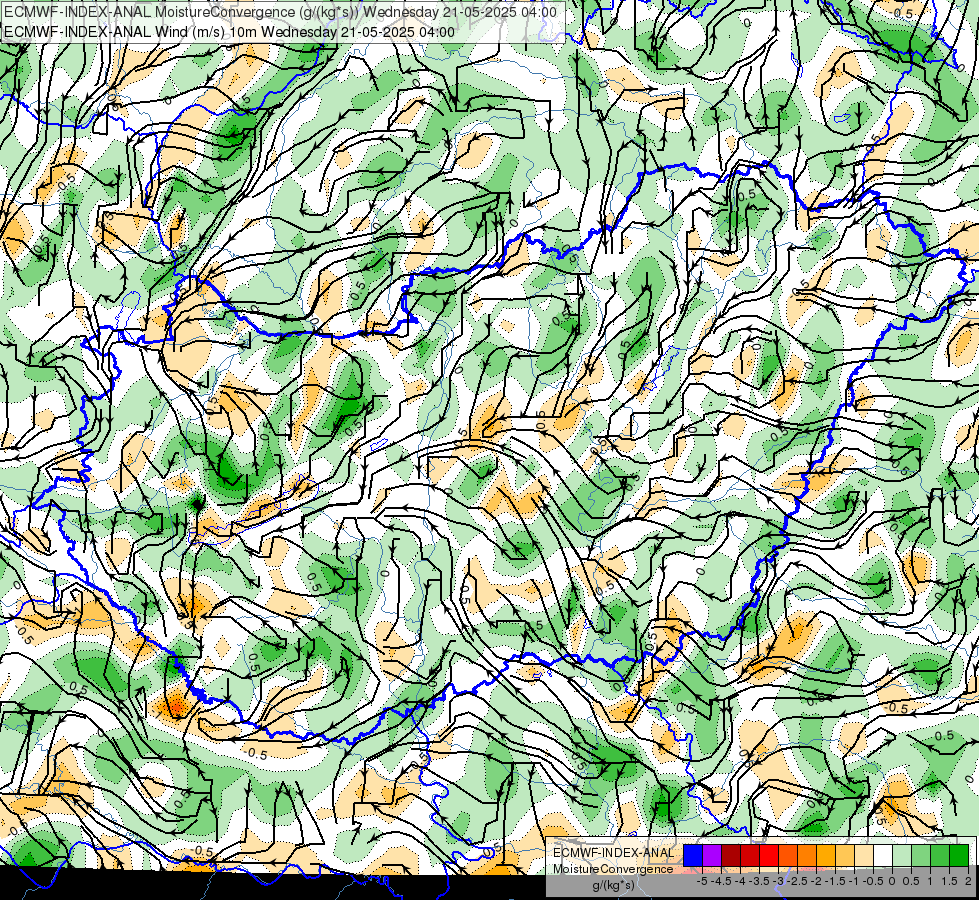Choose orange swatch between -2.5 and -2
This screenshot has width=979, height=900.
point(807,855)
